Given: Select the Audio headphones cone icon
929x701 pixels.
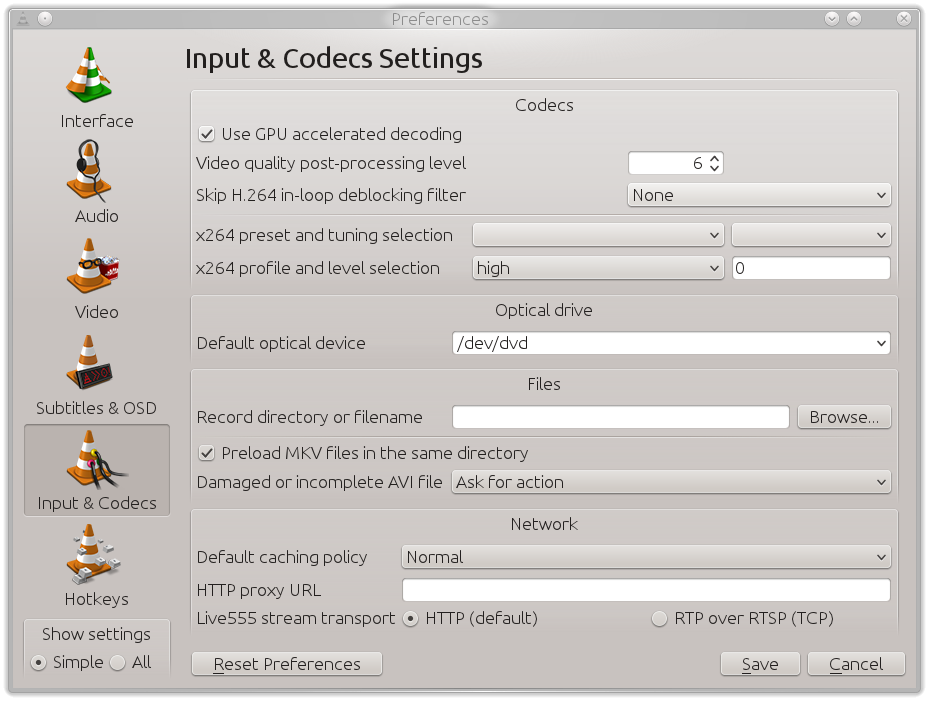Looking at the screenshot, I should [x=89, y=171].
